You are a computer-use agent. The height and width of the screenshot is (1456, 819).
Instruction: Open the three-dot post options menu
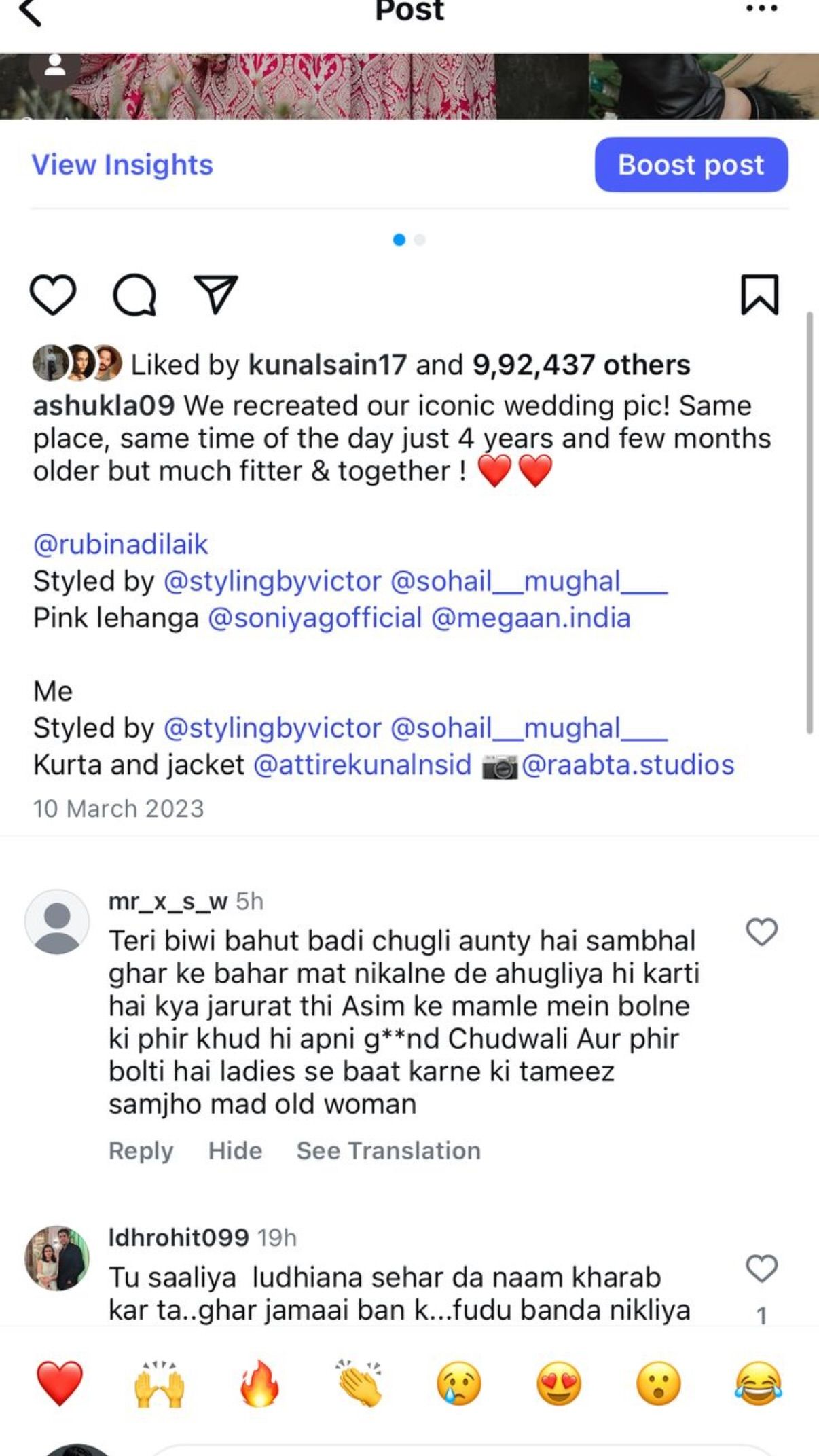(761, 9)
